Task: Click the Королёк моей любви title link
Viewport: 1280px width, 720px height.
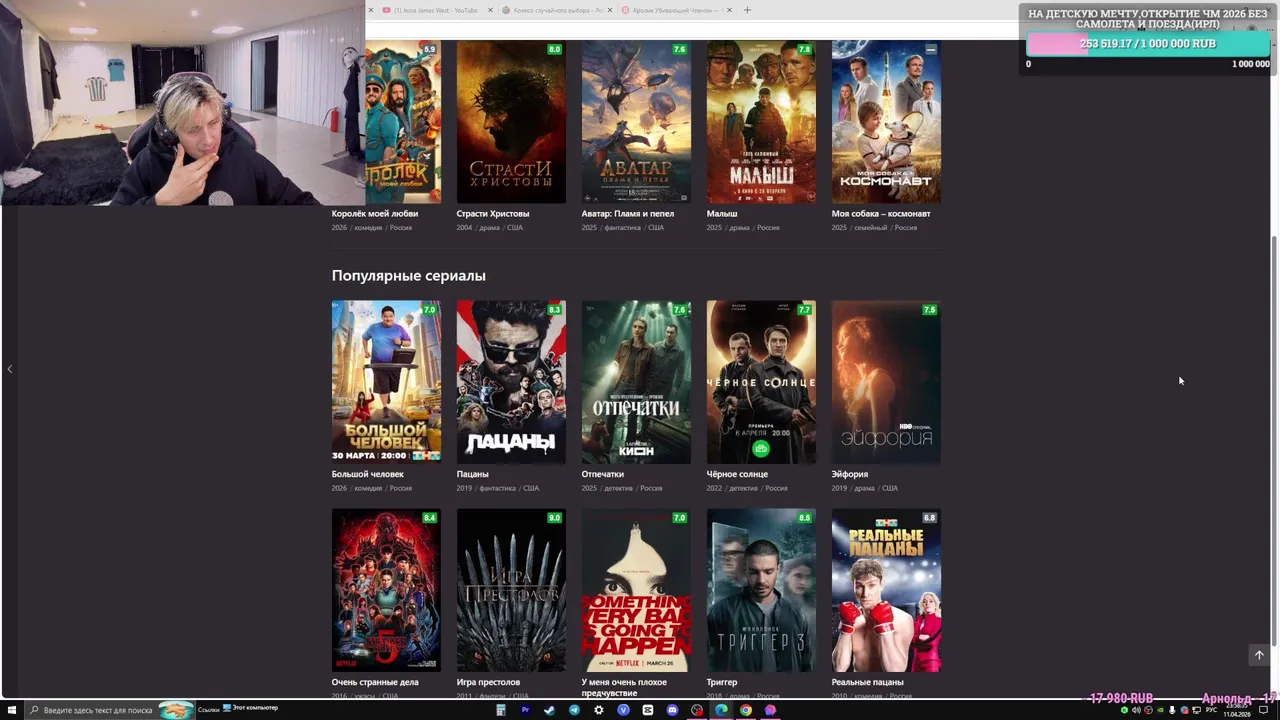Action: pos(375,213)
